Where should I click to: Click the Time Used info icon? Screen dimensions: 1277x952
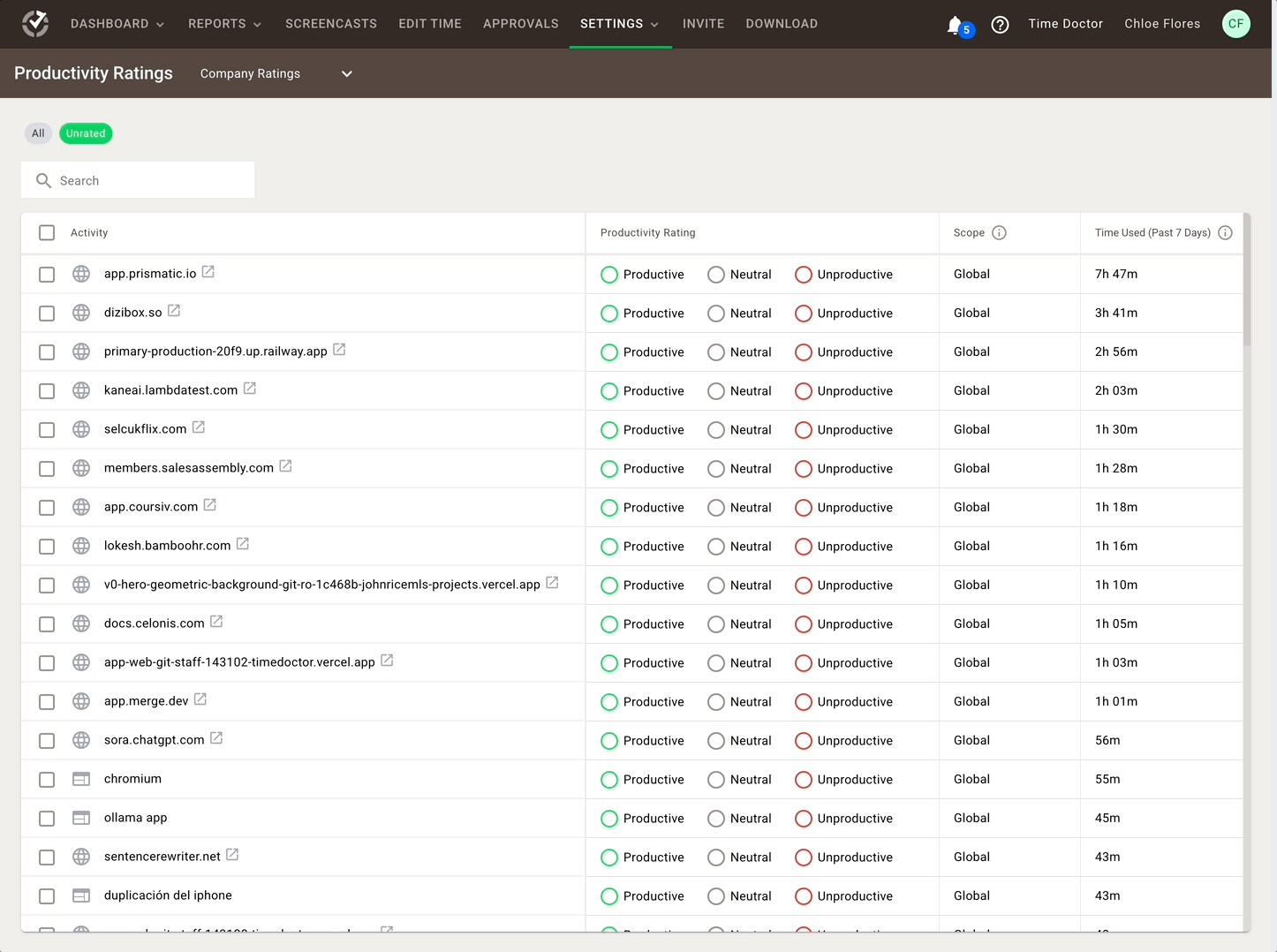tap(1225, 233)
